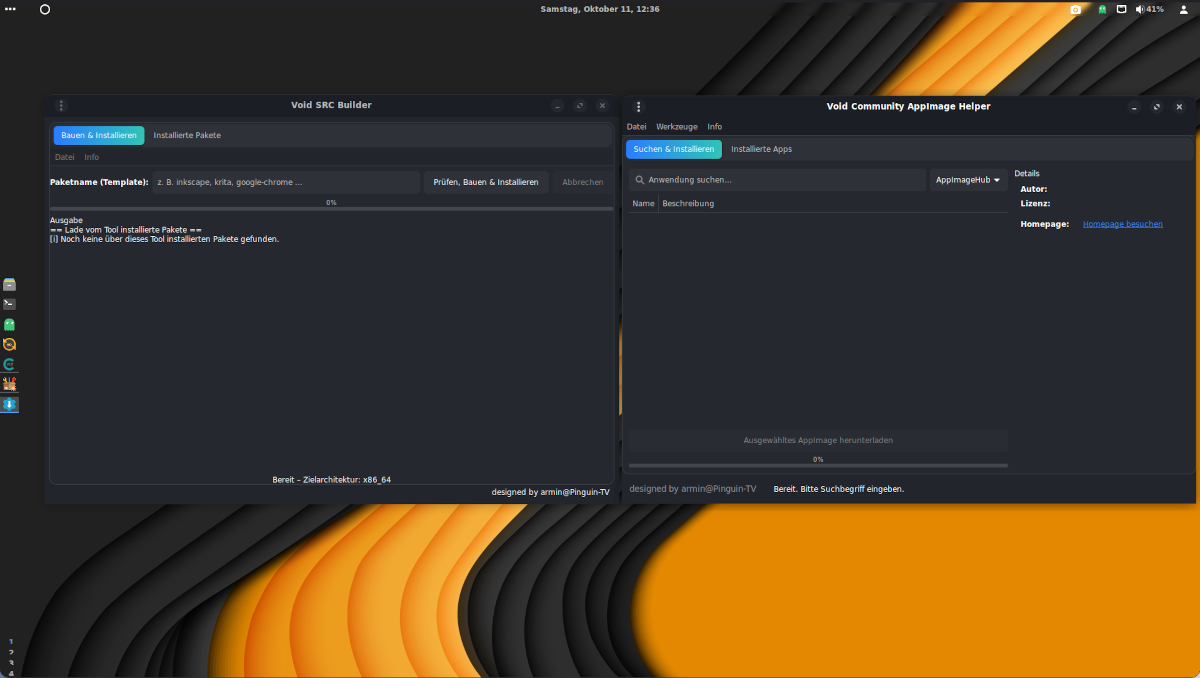Viewport: 1200px width, 678px height.
Task: Open the Info menu in SRC Builder
Action: click(92, 157)
